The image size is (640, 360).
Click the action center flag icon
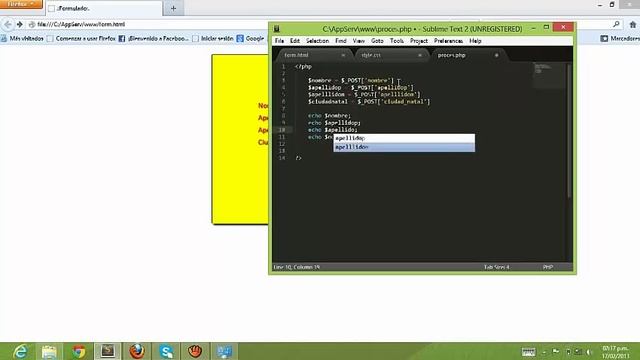(556, 351)
